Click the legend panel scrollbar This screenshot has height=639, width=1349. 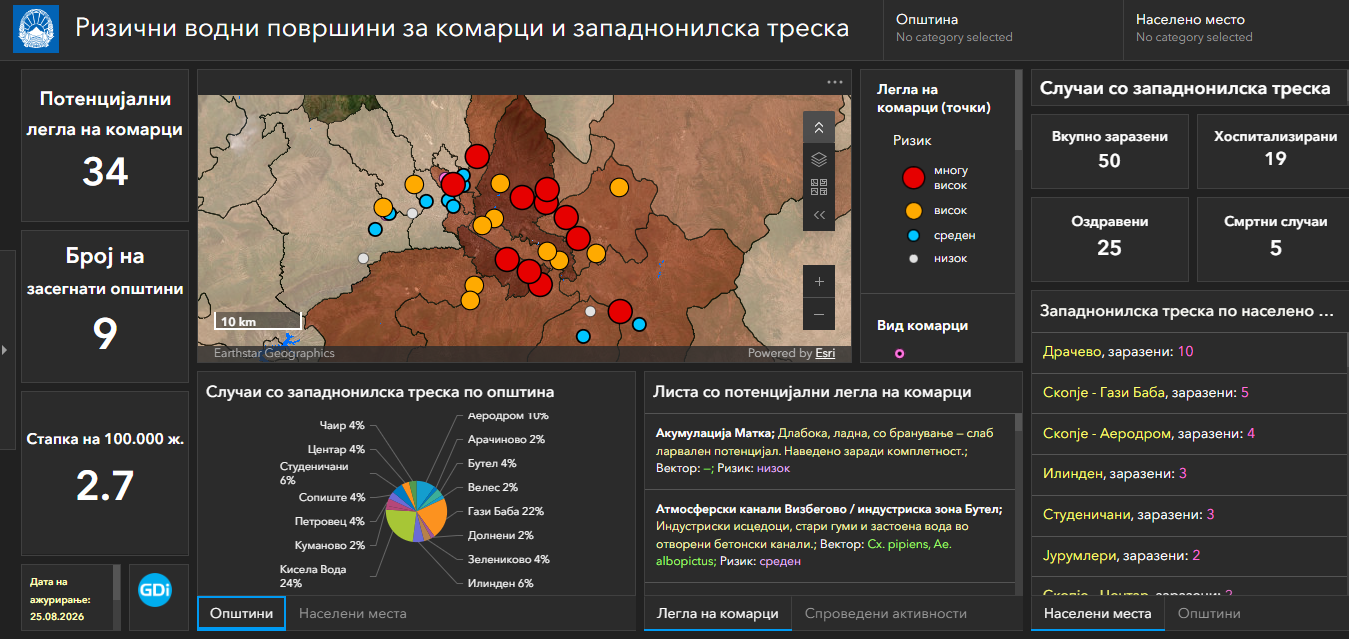point(1019,110)
